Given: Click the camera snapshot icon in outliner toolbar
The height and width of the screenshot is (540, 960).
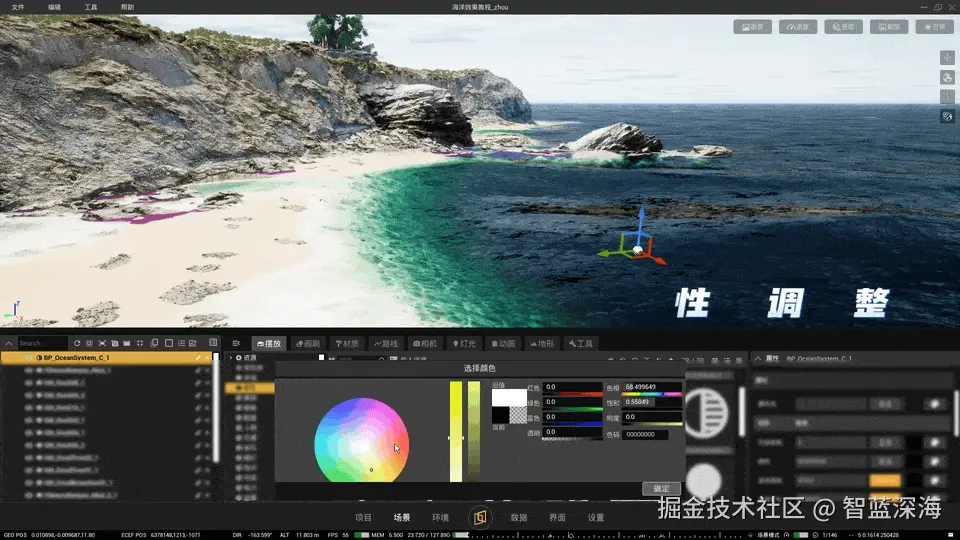Looking at the screenshot, I should pyautogui.click(x=114, y=343).
